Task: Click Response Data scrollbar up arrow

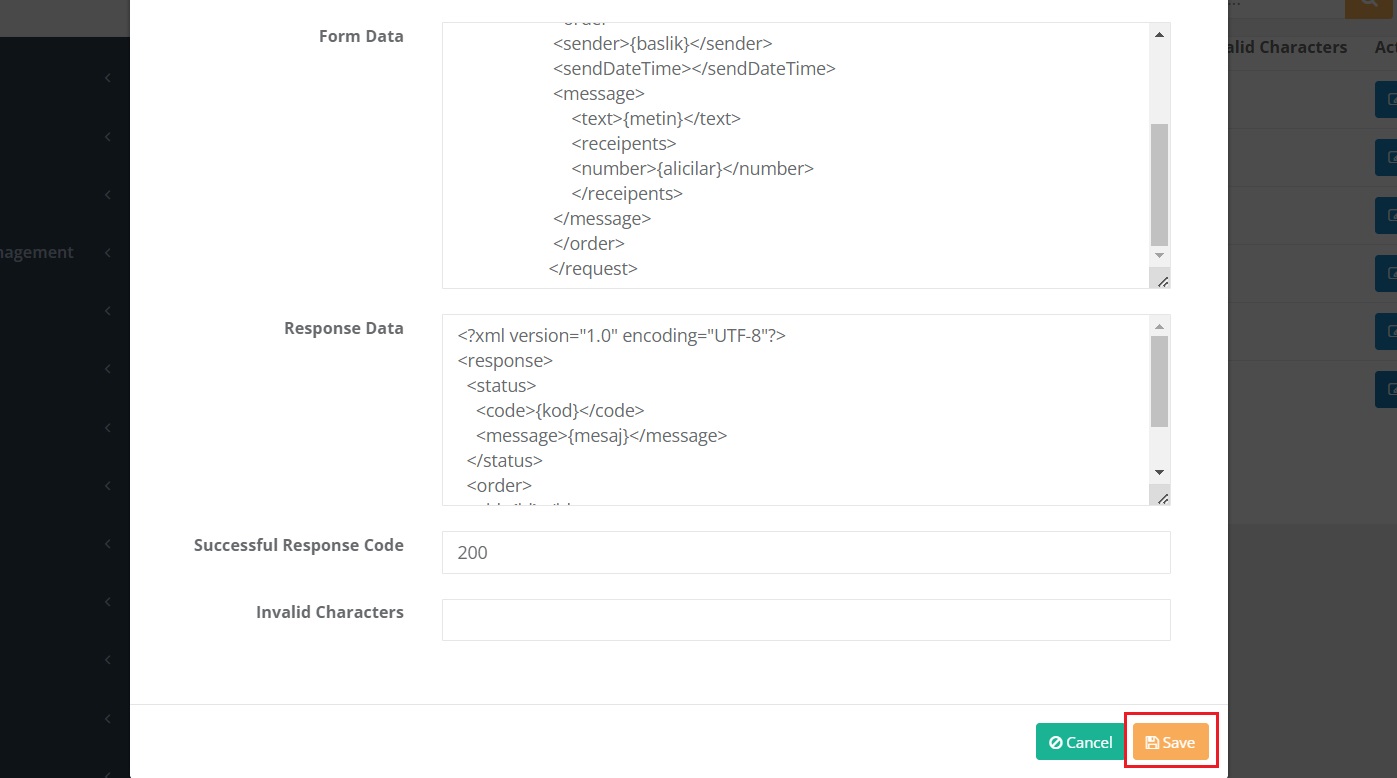Action: (1159, 327)
